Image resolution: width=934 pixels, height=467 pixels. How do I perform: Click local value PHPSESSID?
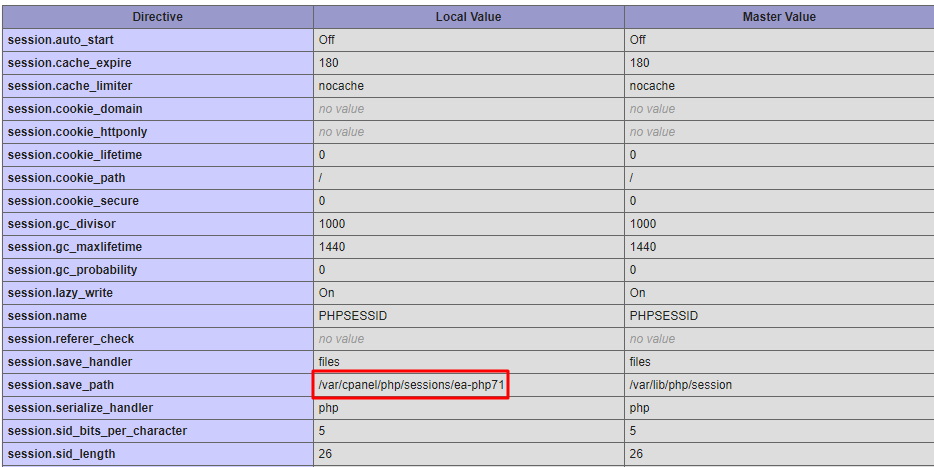[353, 316]
